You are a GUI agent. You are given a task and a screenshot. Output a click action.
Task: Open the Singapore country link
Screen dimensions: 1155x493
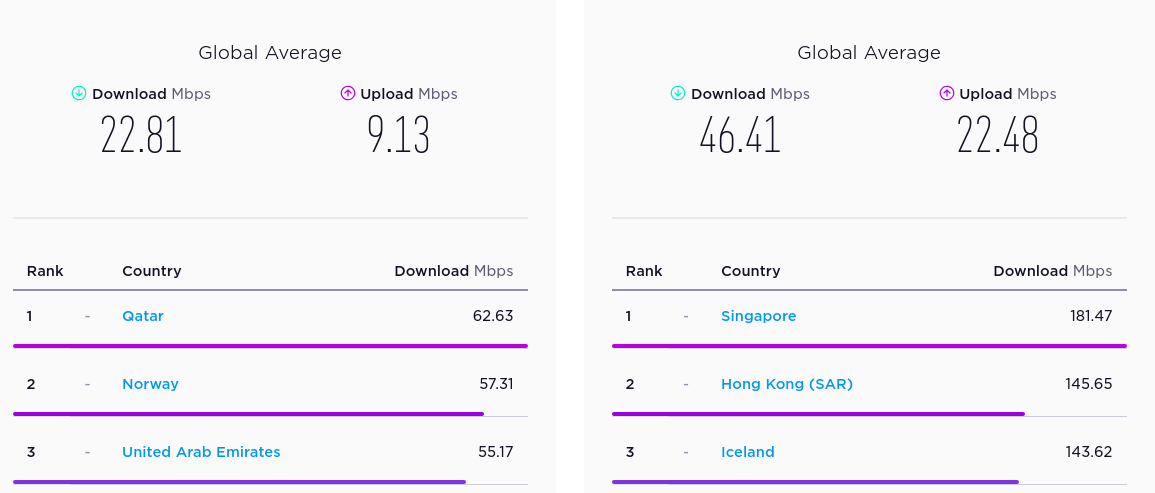pos(758,316)
